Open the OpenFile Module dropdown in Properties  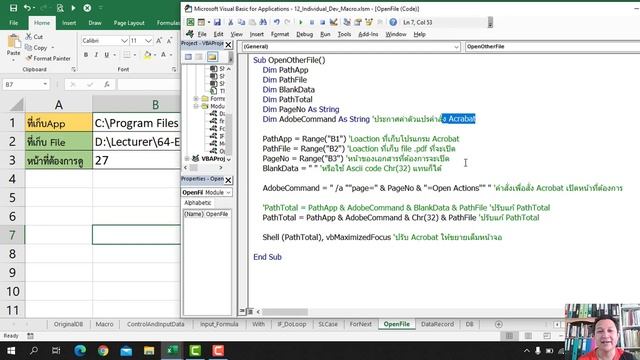(228, 192)
